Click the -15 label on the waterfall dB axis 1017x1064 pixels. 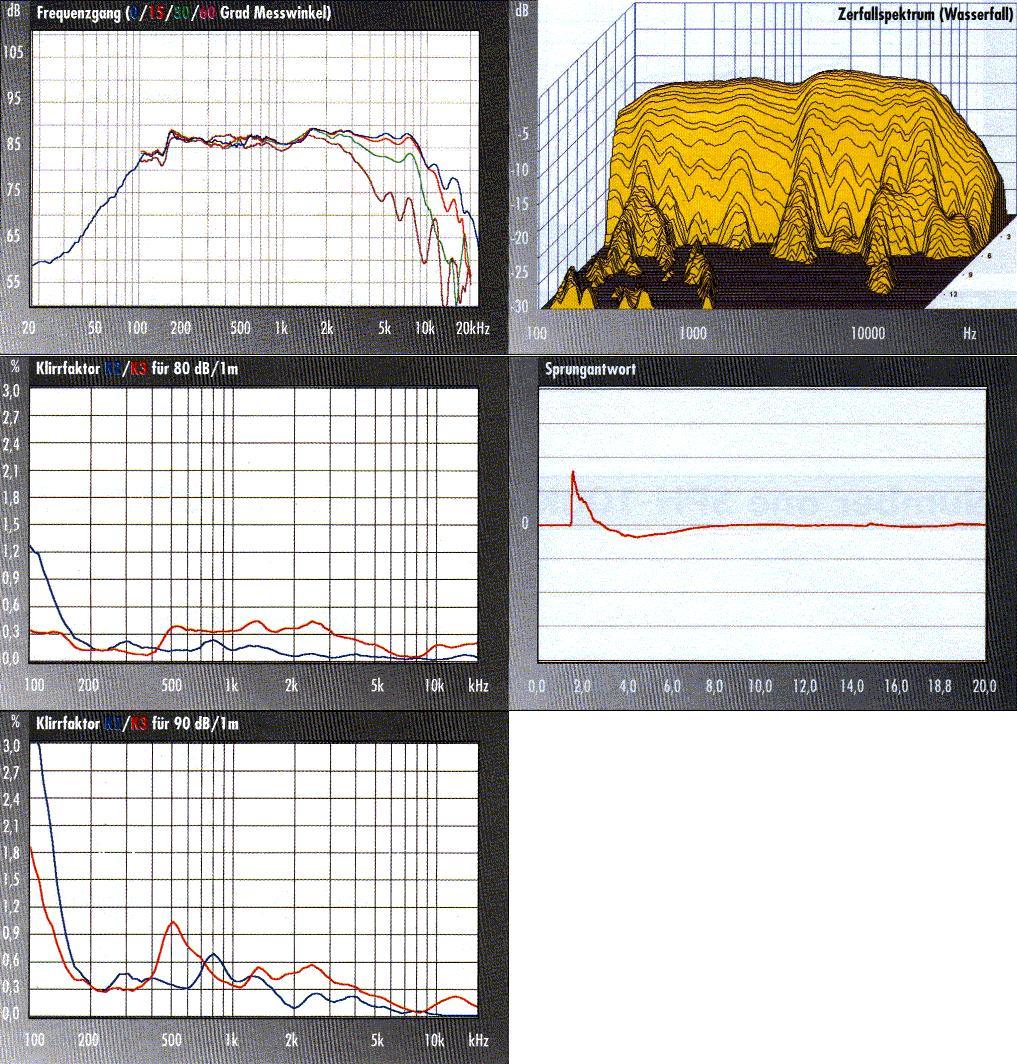520,204
